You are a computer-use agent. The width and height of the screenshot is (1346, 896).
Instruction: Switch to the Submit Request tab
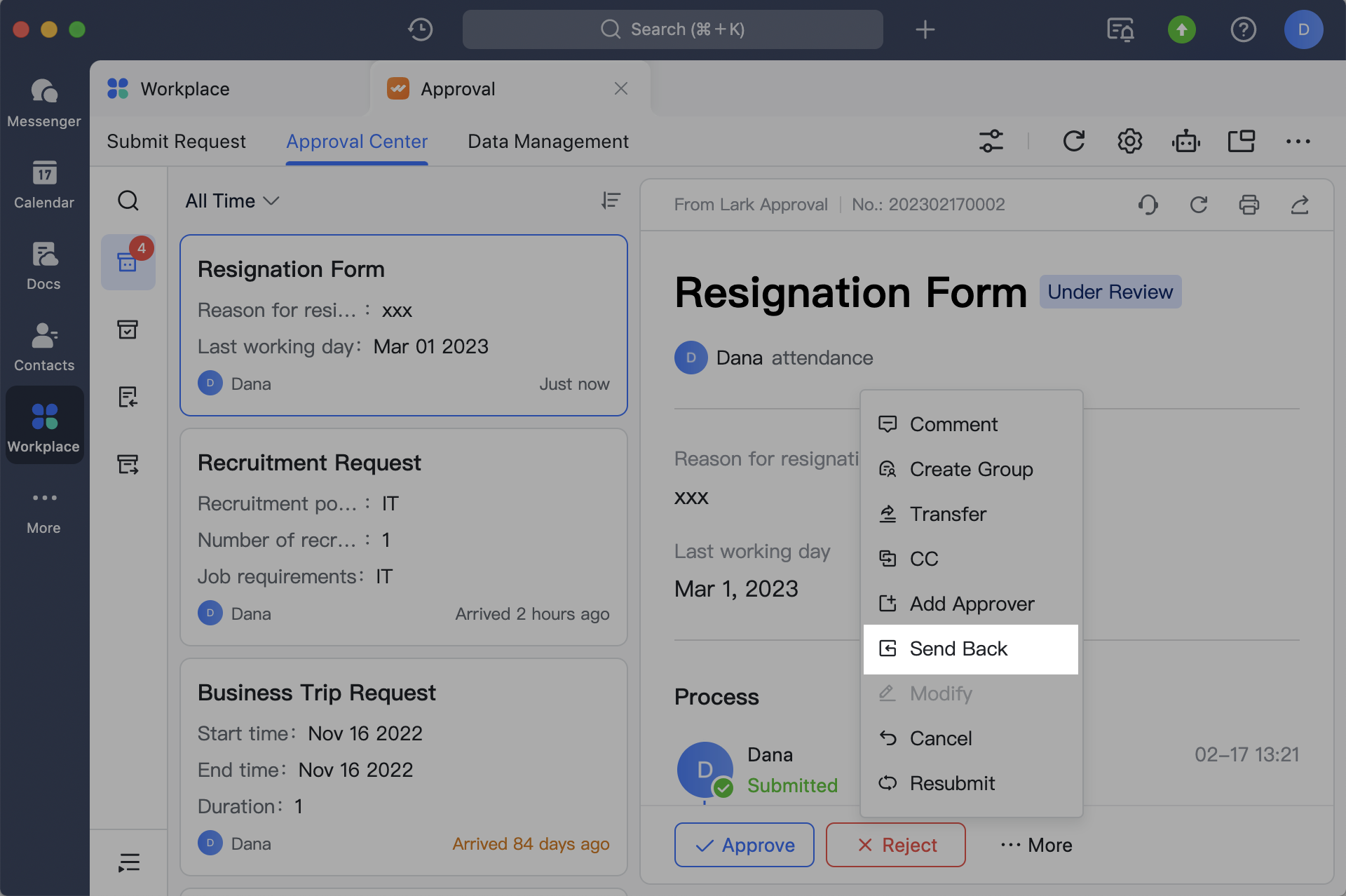pos(176,142)
